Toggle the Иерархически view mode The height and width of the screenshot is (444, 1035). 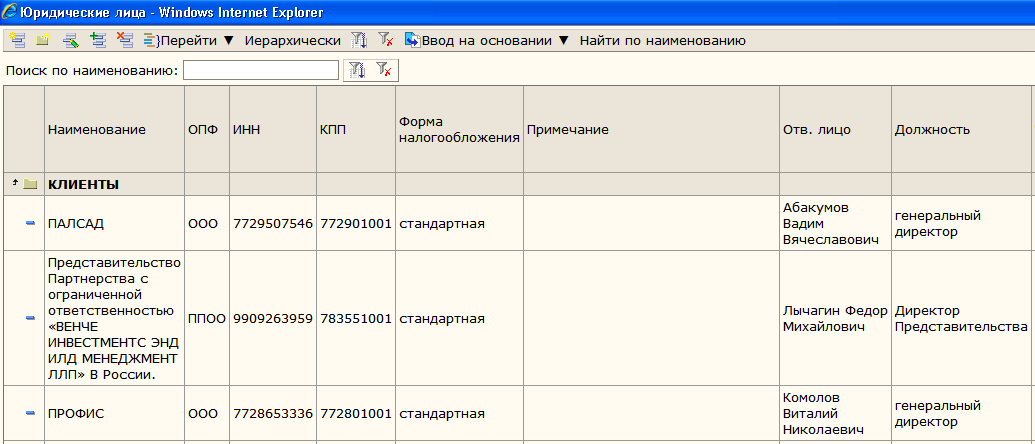[292, 40]
